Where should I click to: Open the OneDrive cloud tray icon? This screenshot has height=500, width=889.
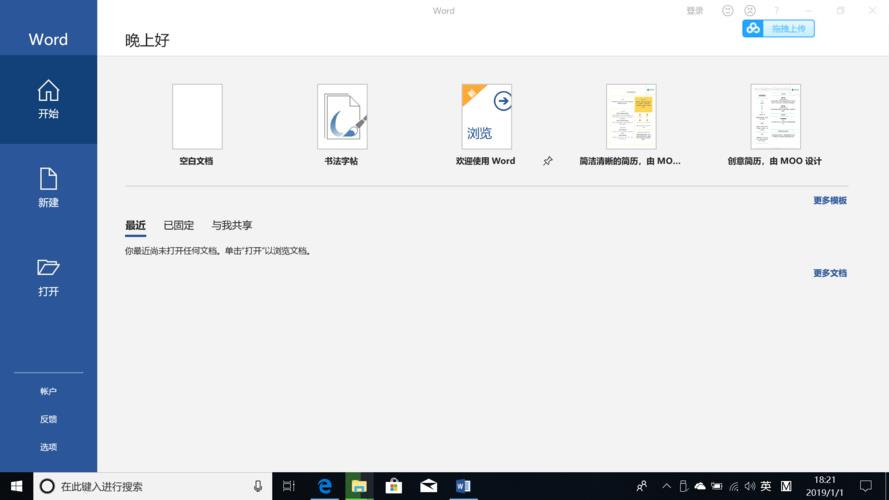click(x=700, y=486)
